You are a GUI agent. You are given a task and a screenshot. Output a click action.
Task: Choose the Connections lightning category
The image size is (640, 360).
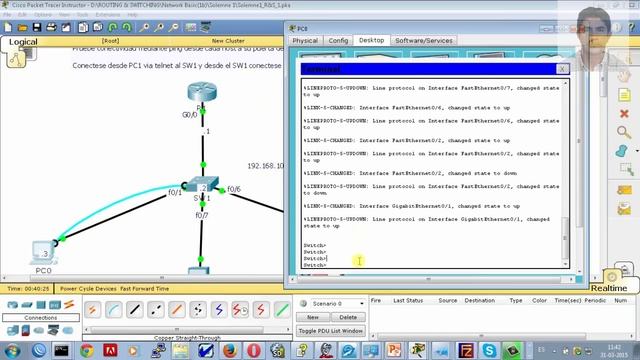(x=69, y=304)
